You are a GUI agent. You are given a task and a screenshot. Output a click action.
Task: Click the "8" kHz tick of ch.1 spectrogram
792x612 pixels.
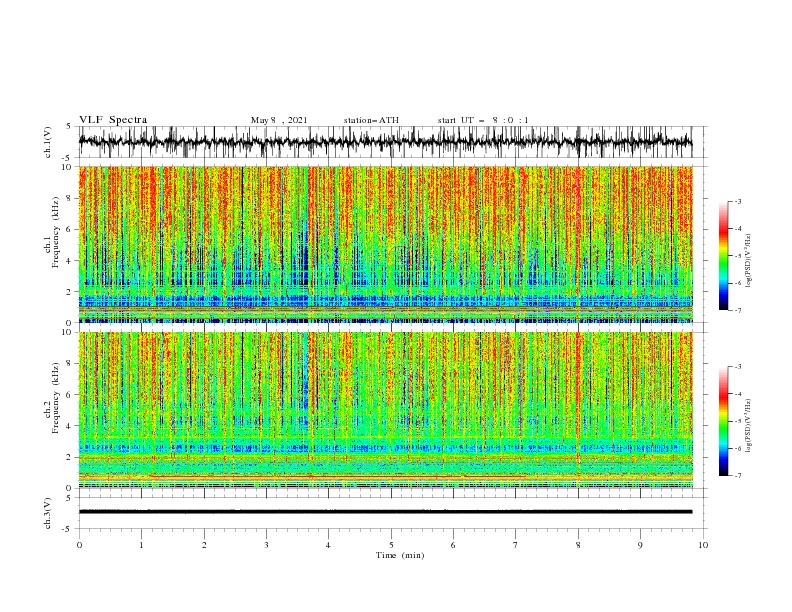(71, 198)
